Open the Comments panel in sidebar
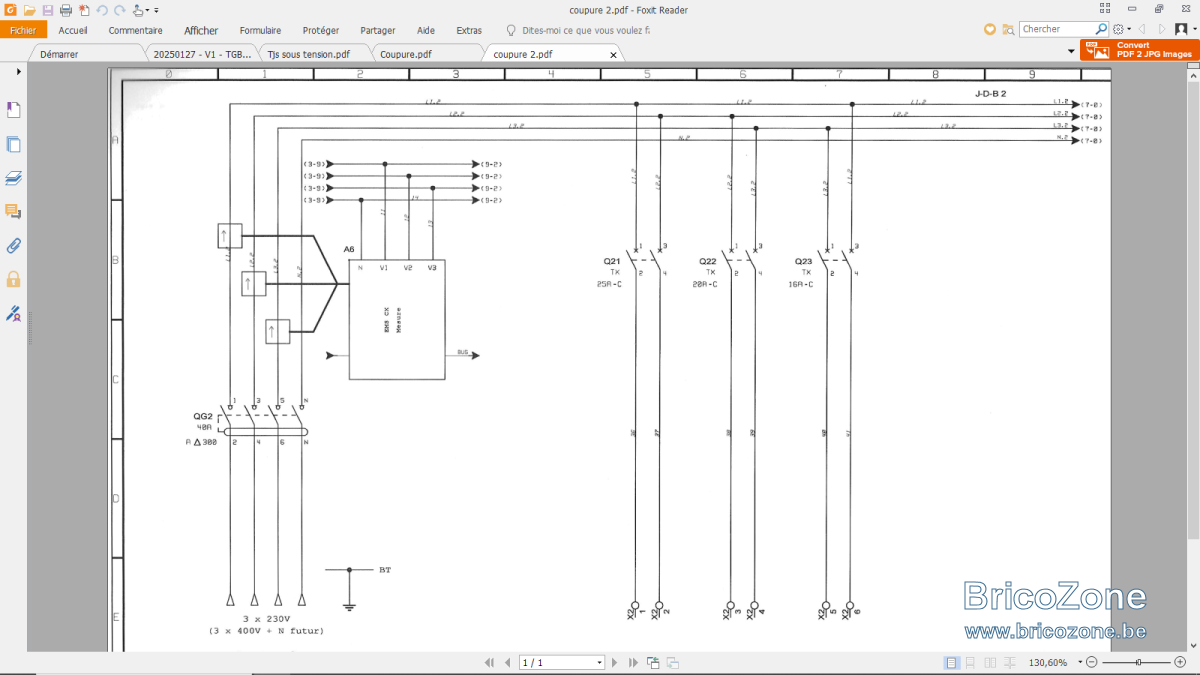This screenshot has height=675, width=1200. [13, 212]
